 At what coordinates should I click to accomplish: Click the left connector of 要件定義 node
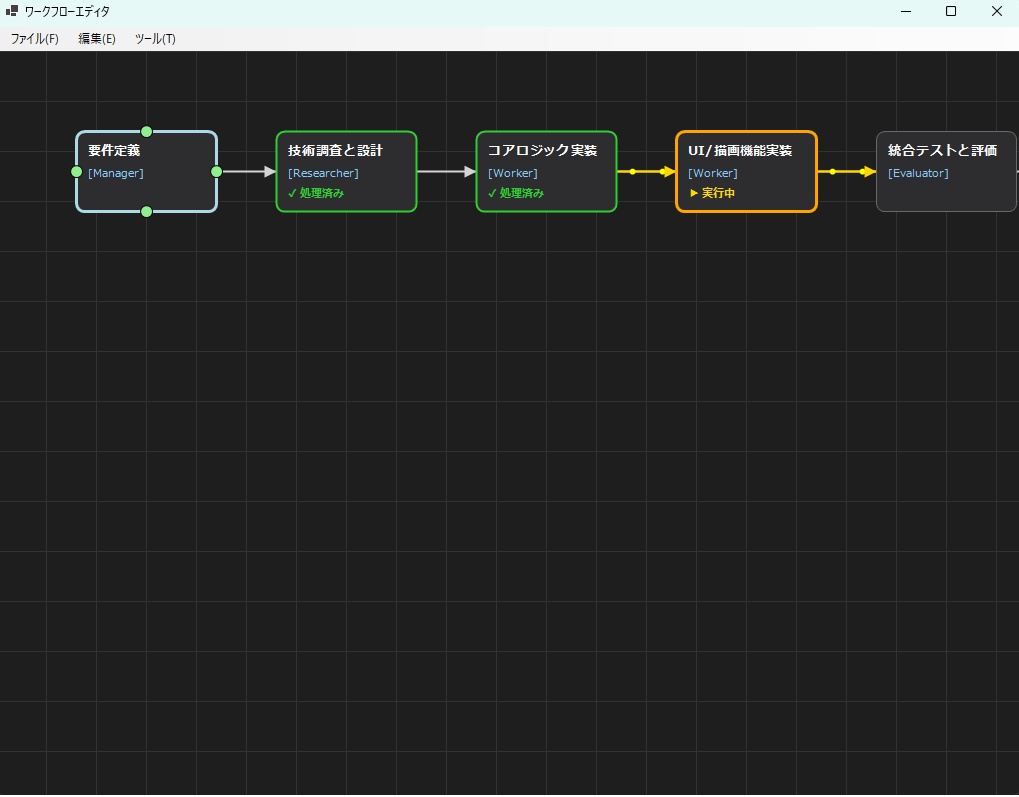76,172
